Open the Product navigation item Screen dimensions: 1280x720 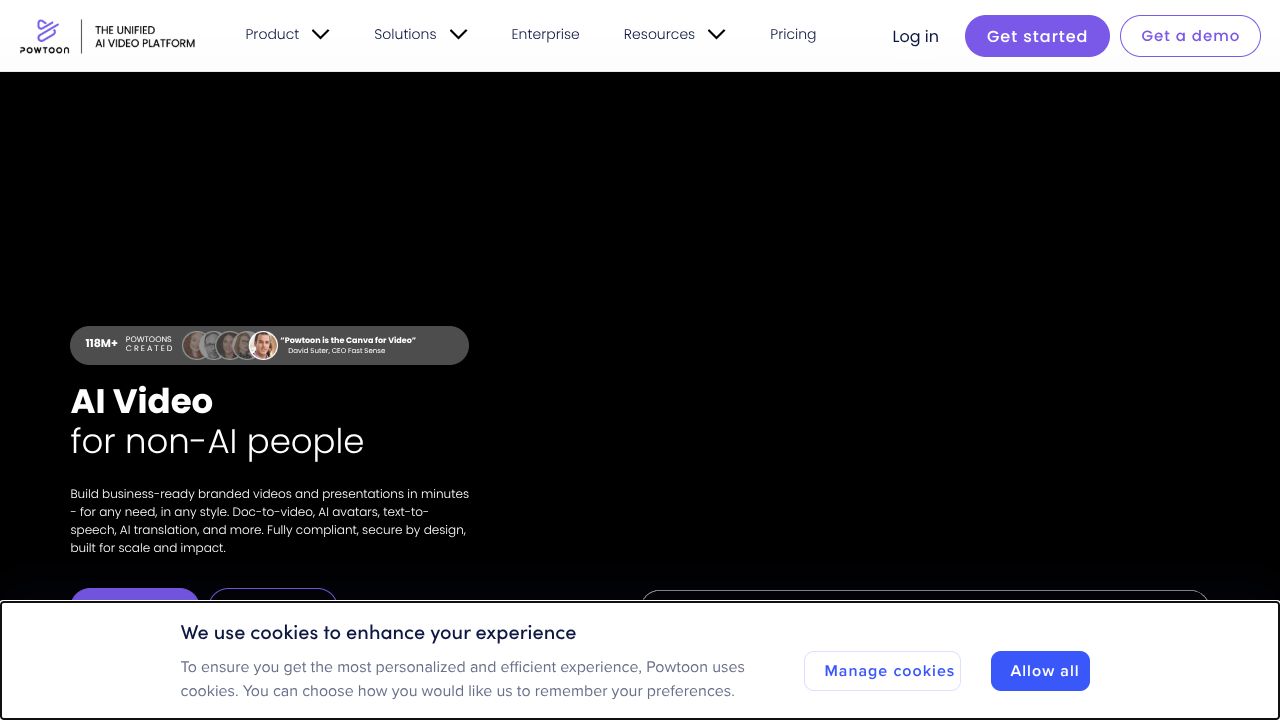[x=272, y=34]
